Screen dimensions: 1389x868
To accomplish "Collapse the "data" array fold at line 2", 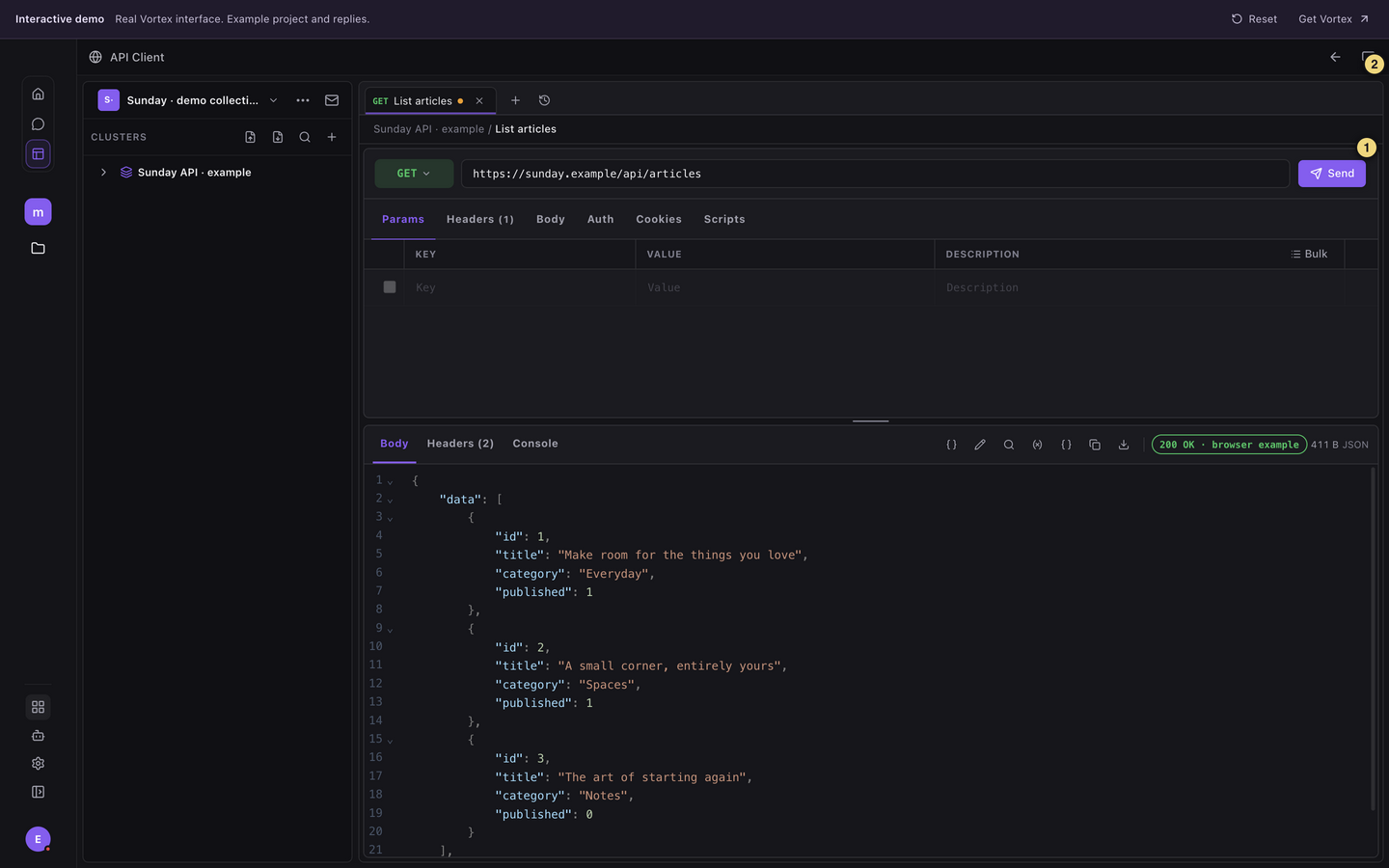I will (x=390, y=500).
